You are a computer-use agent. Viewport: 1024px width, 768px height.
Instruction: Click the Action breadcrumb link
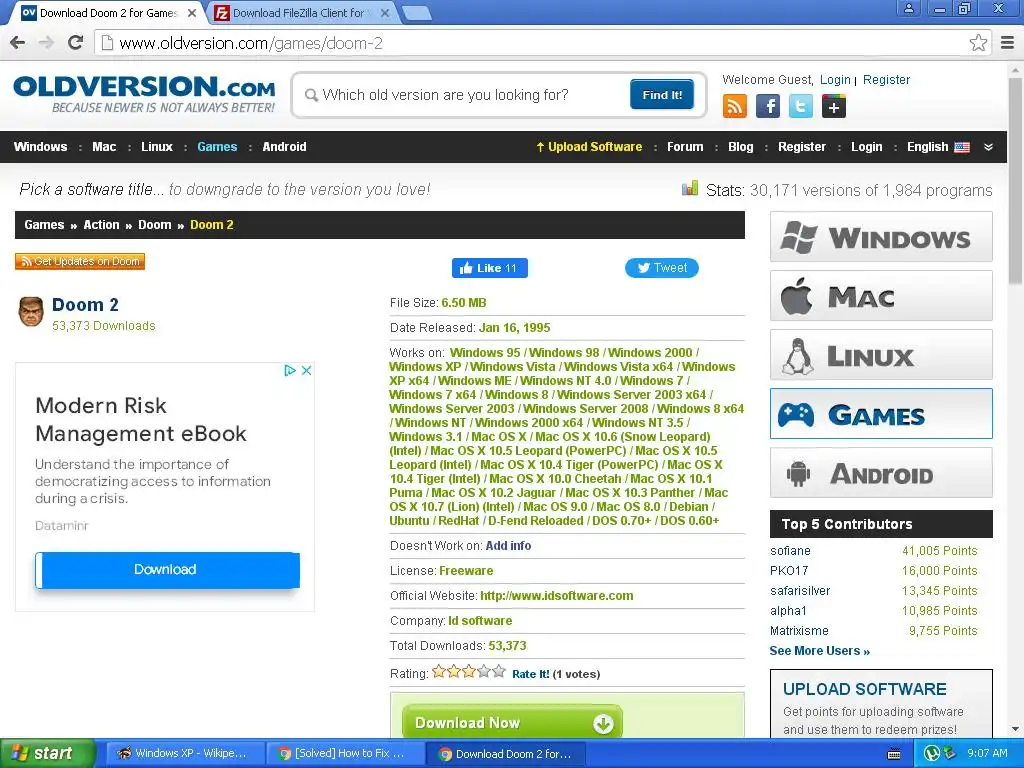click(101, 225)
